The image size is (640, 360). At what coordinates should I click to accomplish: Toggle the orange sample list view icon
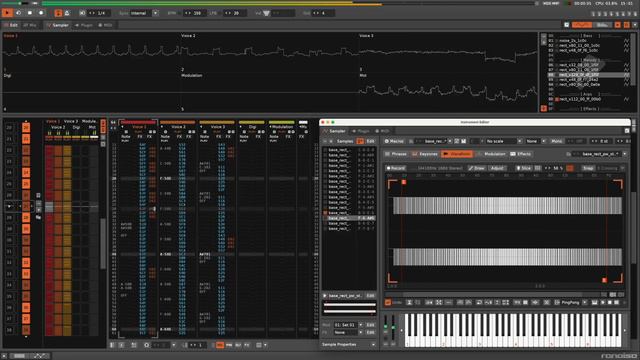pos(360,141)
